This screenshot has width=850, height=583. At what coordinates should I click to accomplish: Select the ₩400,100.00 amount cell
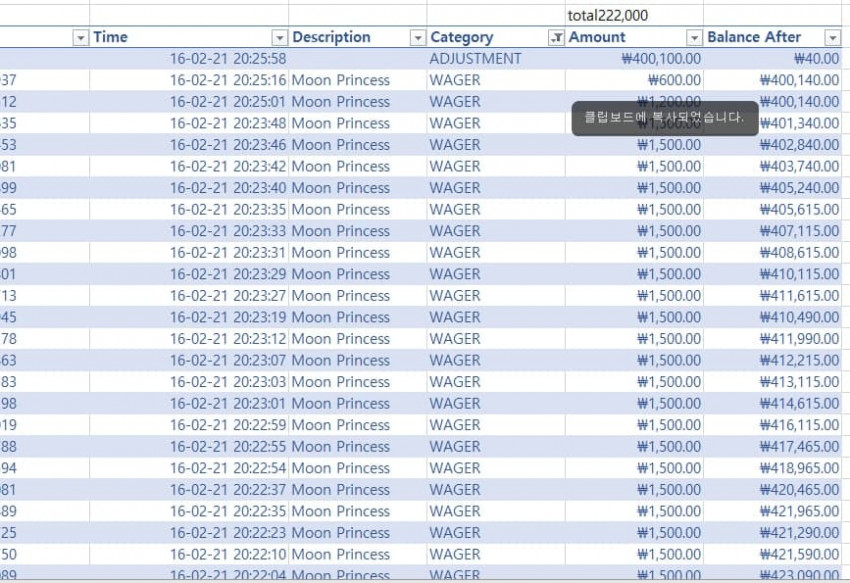[634, 59]
